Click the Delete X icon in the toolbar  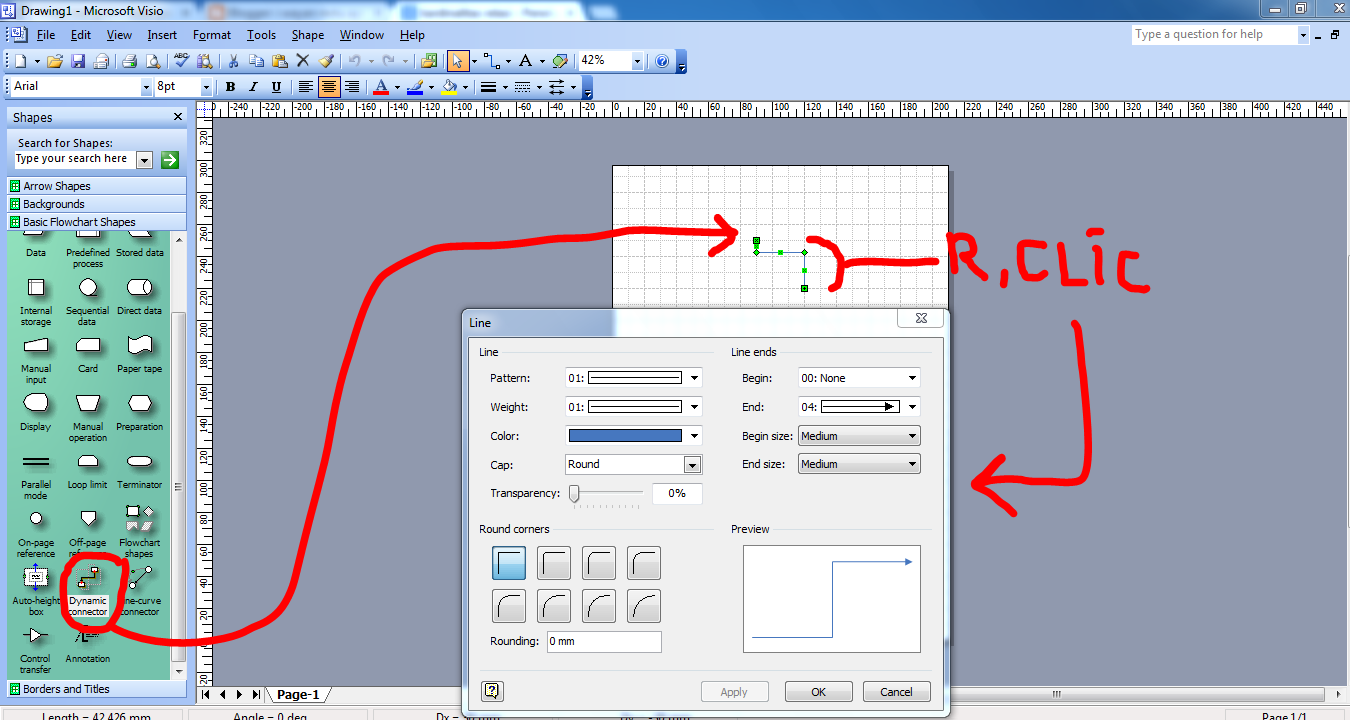303,61
